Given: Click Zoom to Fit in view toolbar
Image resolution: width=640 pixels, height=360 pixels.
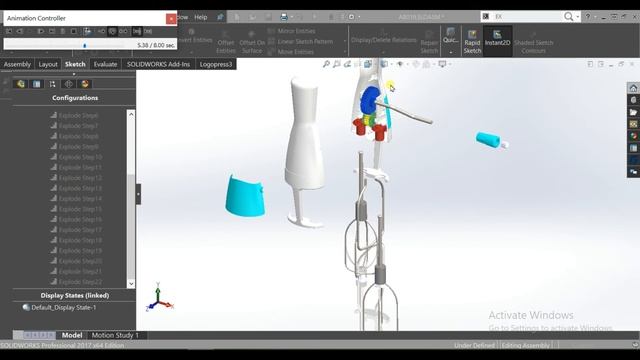Looking at the screenshot, I should click(x=326, y=64).
